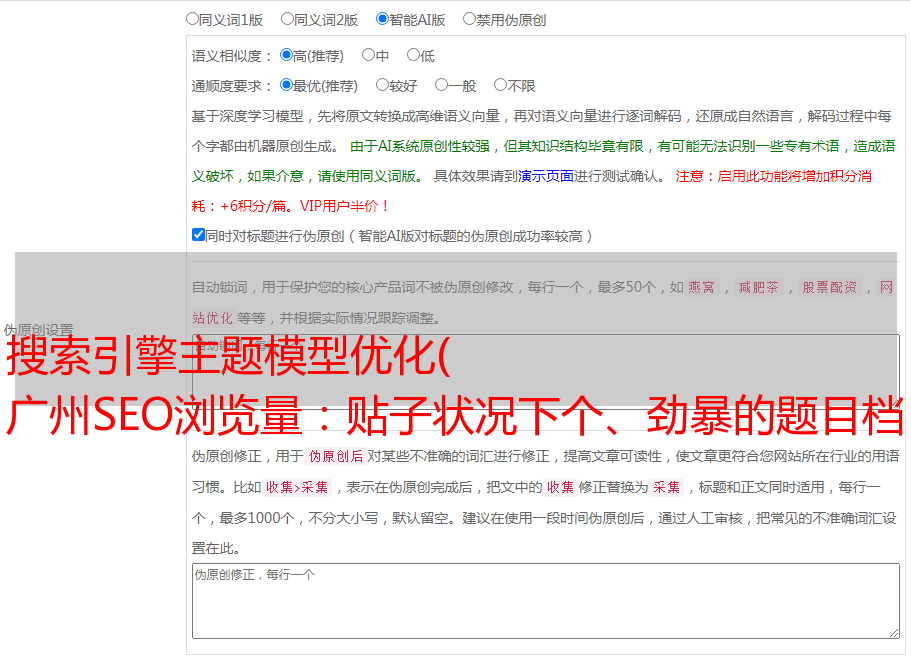Click into the 伪原创修正 text area
The width and height of the screenshot is (911, 658).
pos(545,600)
